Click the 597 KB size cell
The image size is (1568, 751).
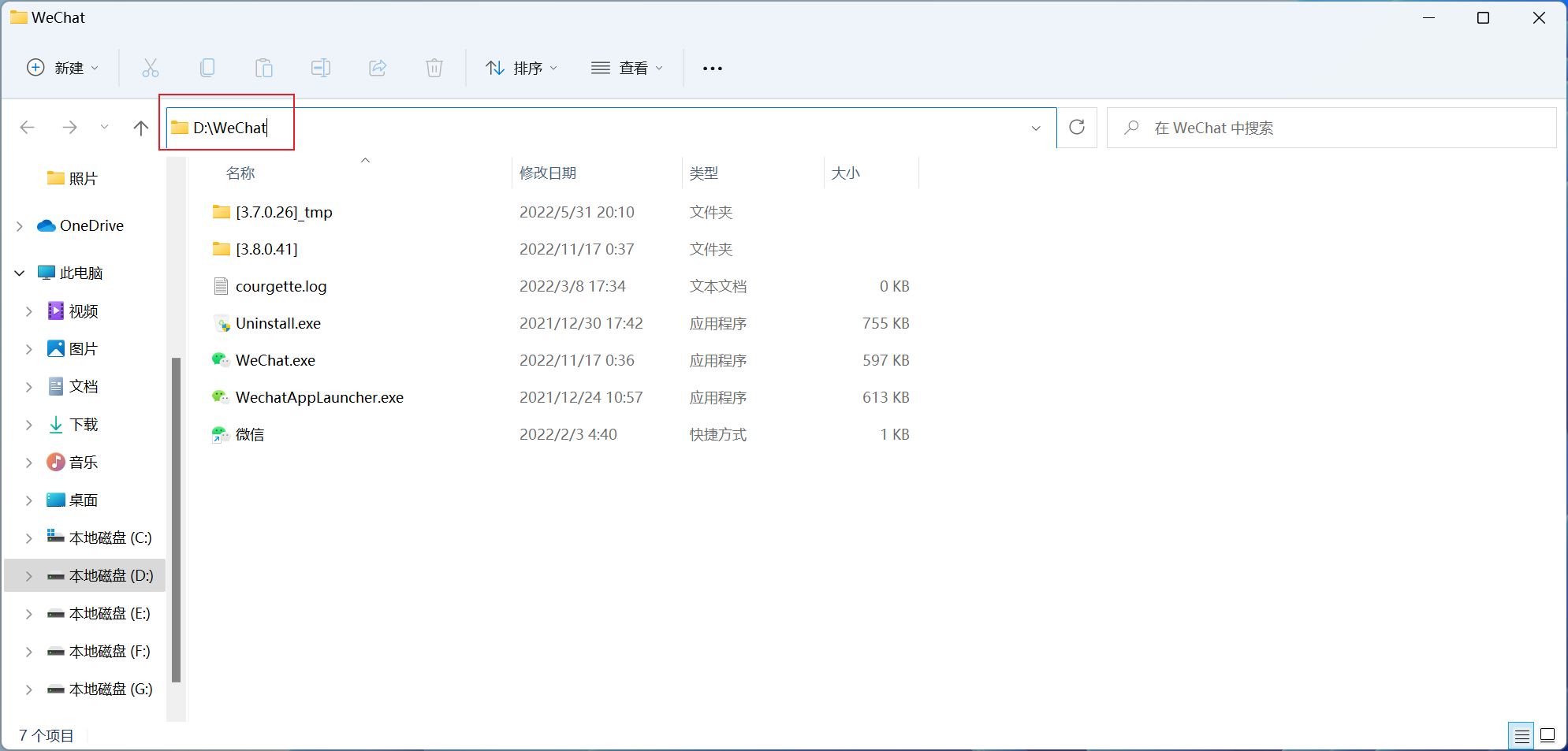coord(886,360)
